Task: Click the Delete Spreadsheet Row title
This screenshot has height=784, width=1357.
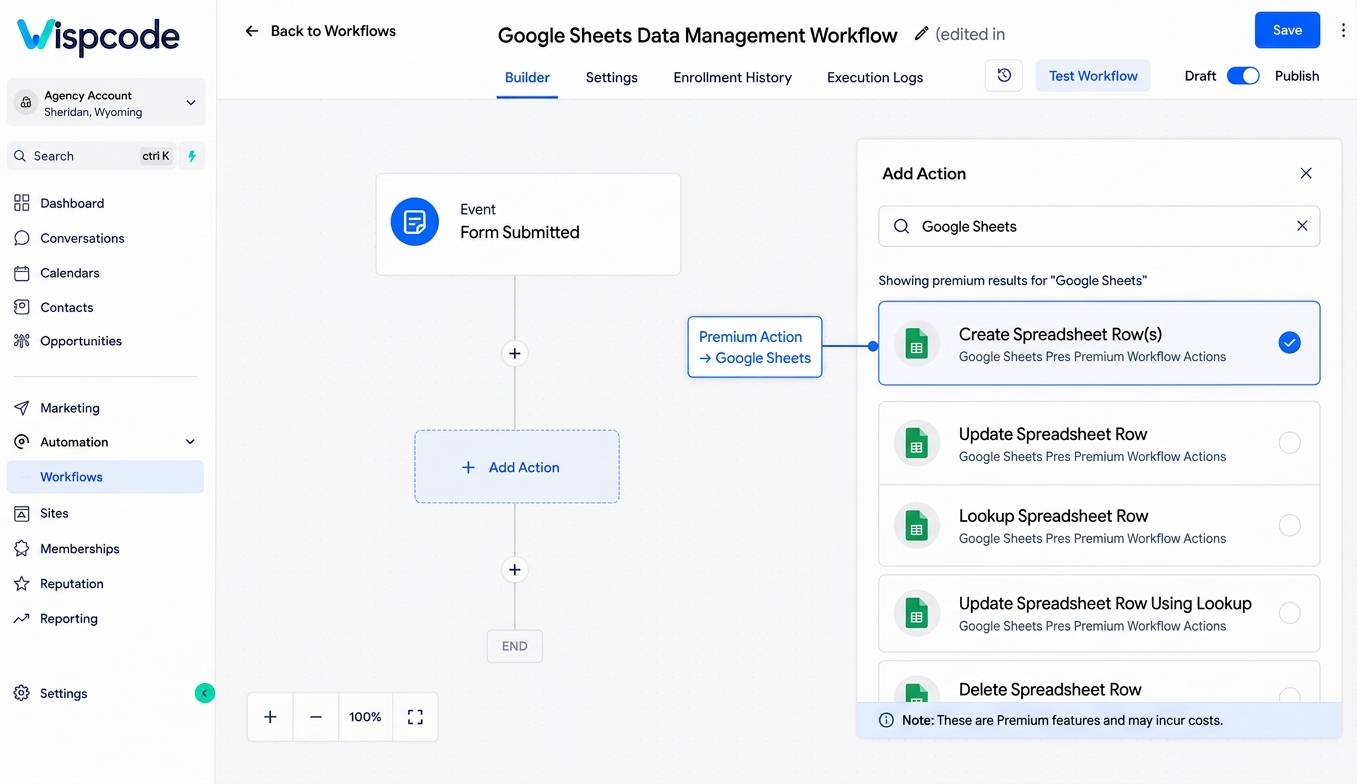Action: 1050,689
